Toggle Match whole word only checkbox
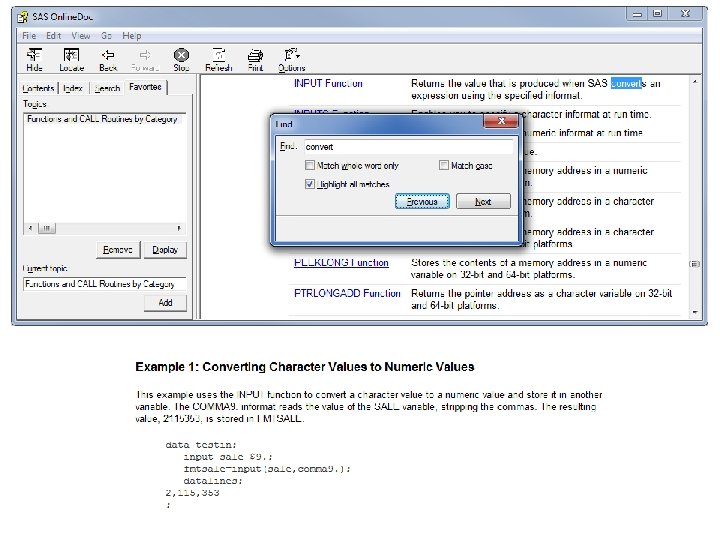The width and height of the screenshot is (720, 540). pos(310,165)
